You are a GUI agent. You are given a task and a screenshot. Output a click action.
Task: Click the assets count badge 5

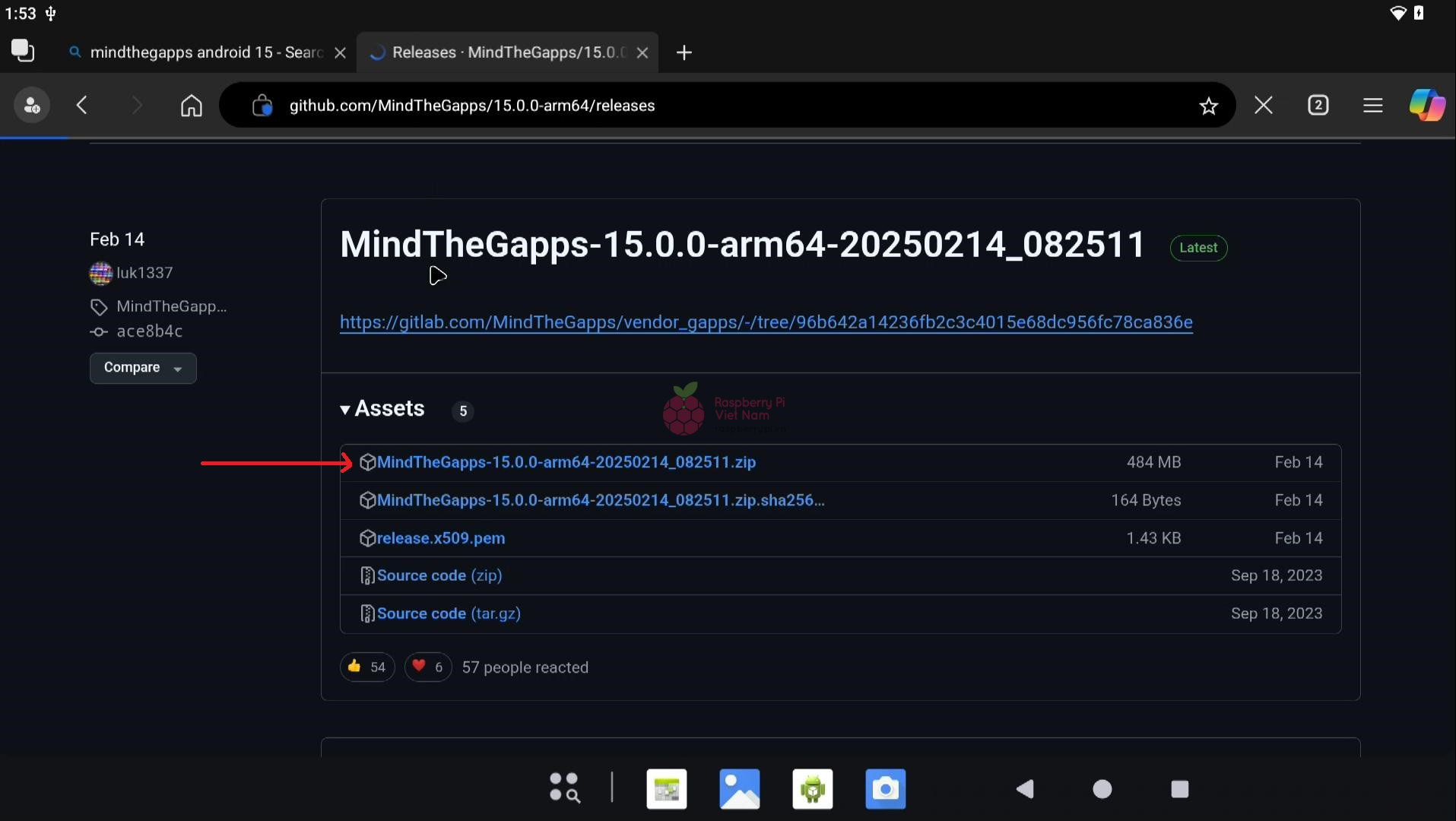463,411
